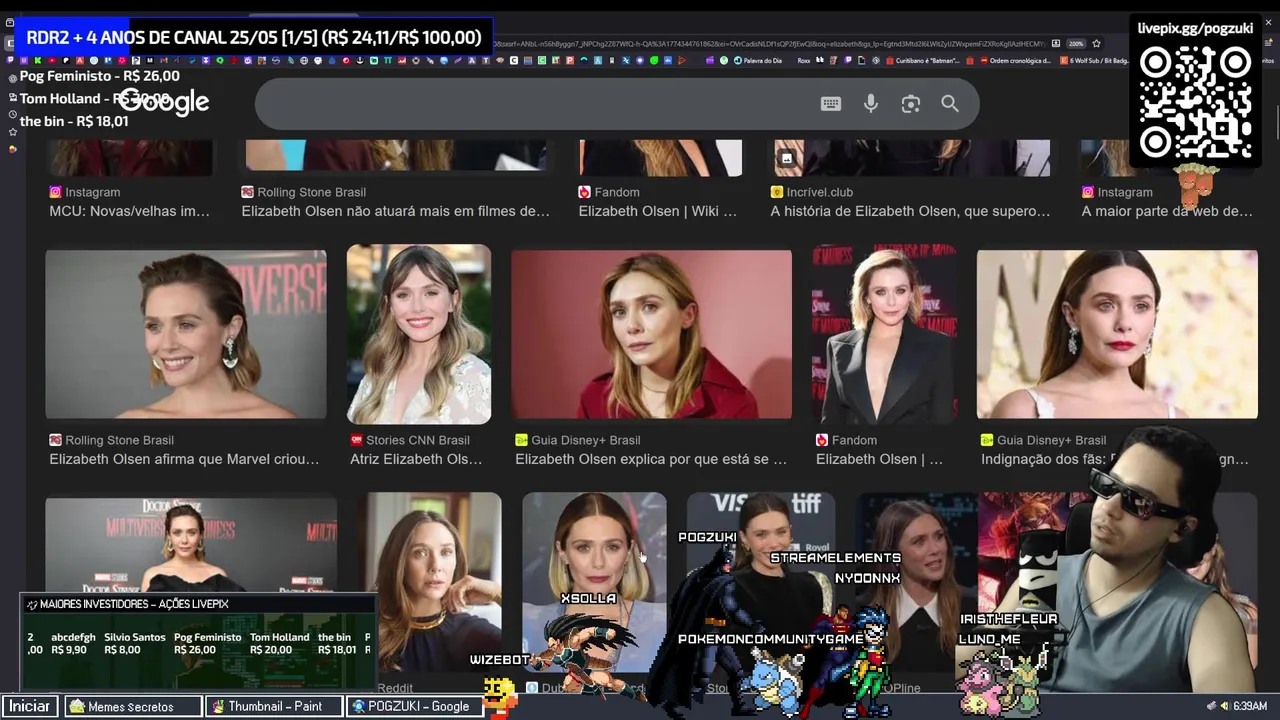Click the Iniciar start button
1280x720 pixels.
coord(30,706)
